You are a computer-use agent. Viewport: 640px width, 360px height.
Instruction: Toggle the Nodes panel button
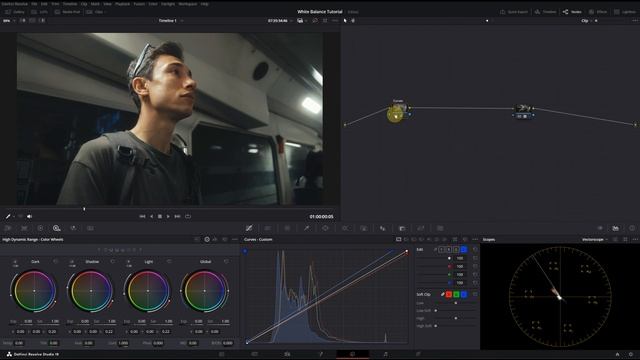[x=572, y=12]
